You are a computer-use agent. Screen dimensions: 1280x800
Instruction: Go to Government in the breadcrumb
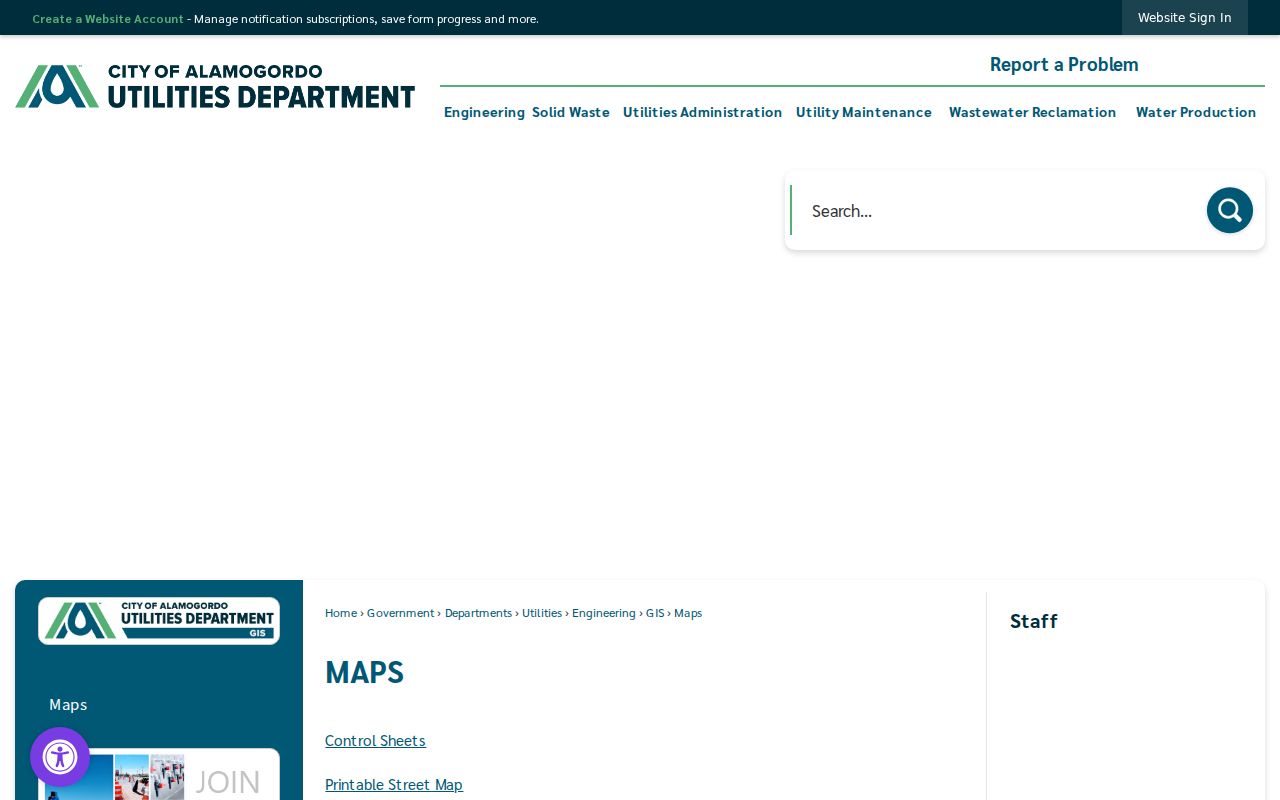pyautogui.click(x=400, y=613)
